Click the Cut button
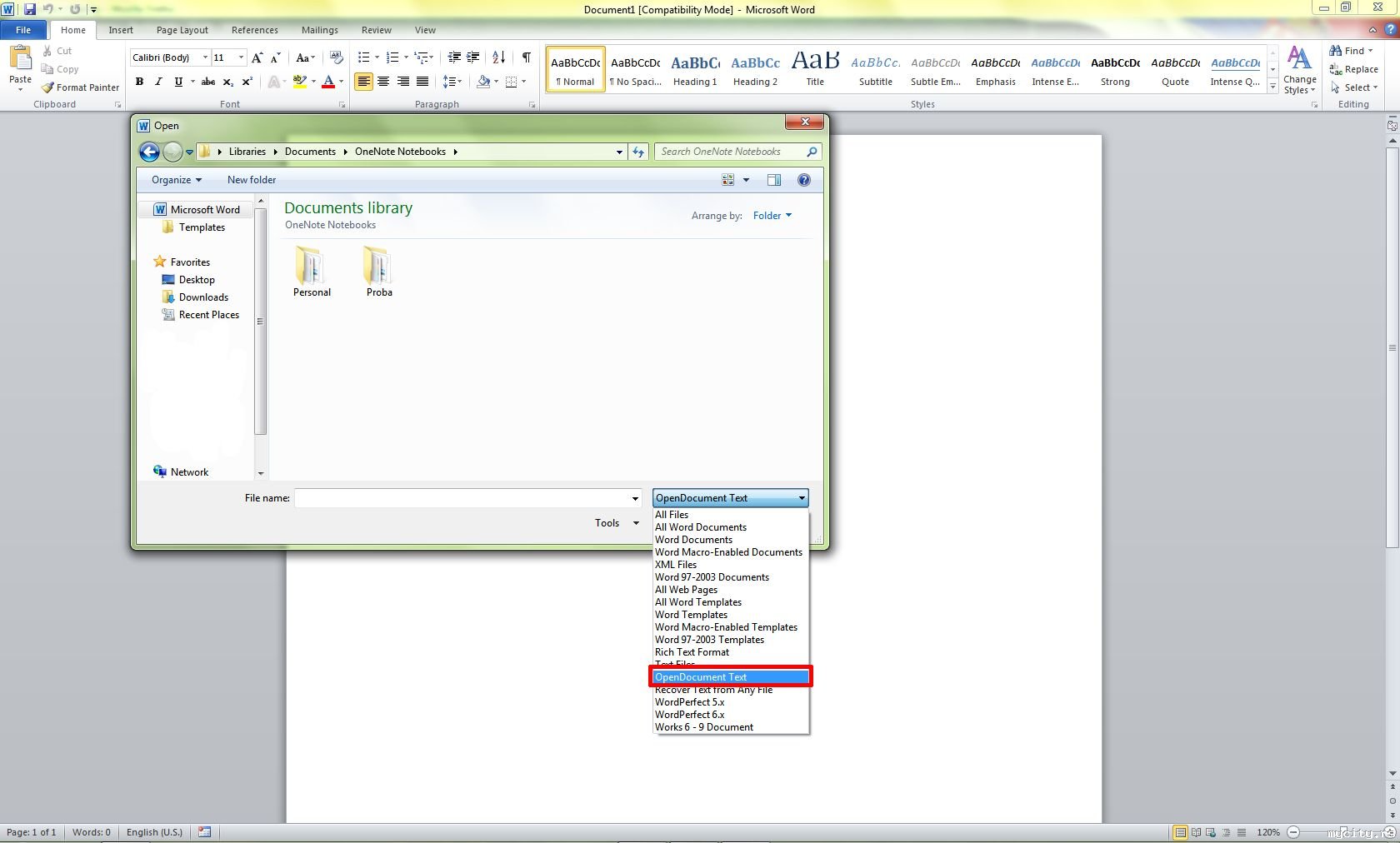1400x843 pixels. (57, 51)
